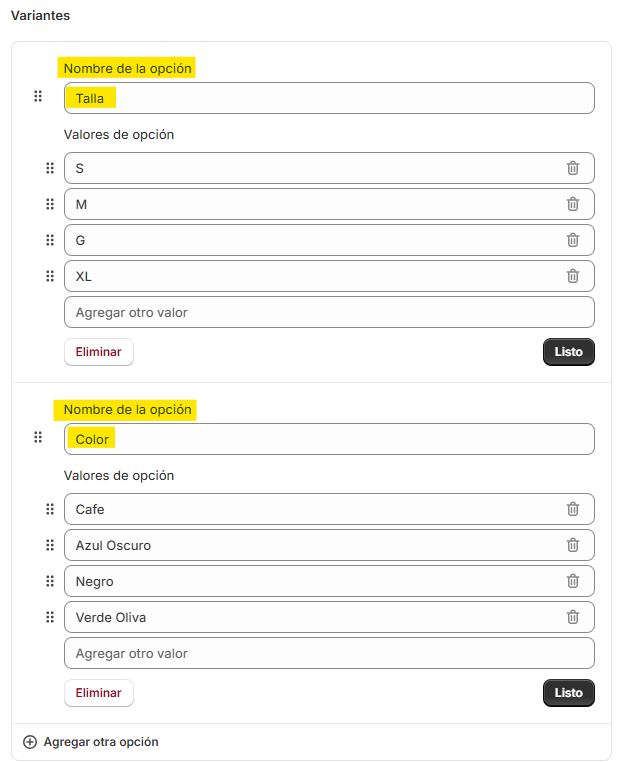Click the Color option name field
This screenshot has height=762, width=621.
pyautogui.click(x=329, y=439)
